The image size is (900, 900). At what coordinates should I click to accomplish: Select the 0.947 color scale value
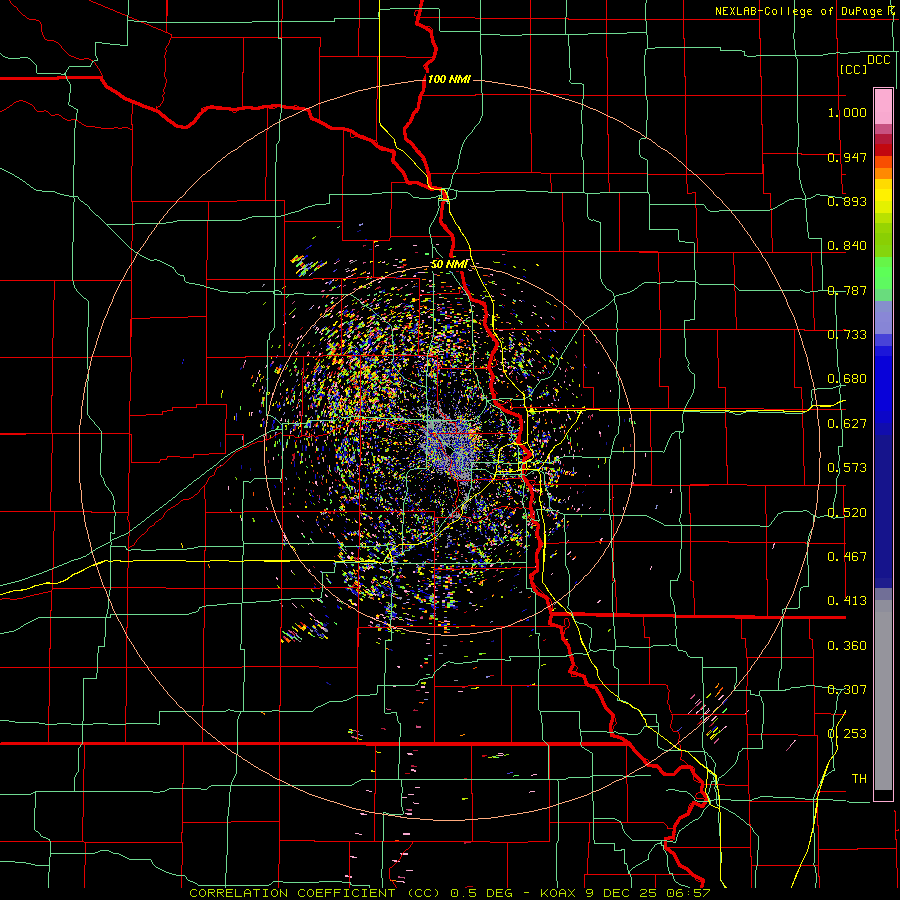click(847, 157)
